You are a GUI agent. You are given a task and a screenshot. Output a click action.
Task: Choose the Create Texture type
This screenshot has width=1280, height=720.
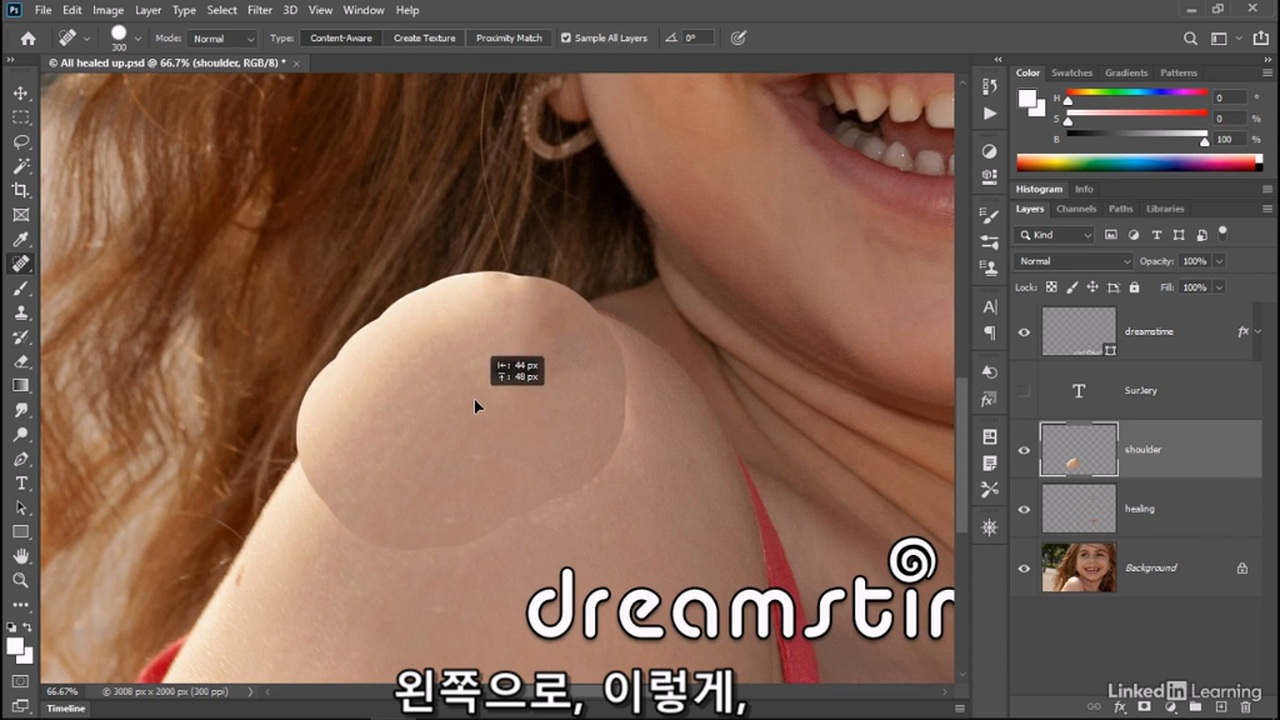pos(424,38)
